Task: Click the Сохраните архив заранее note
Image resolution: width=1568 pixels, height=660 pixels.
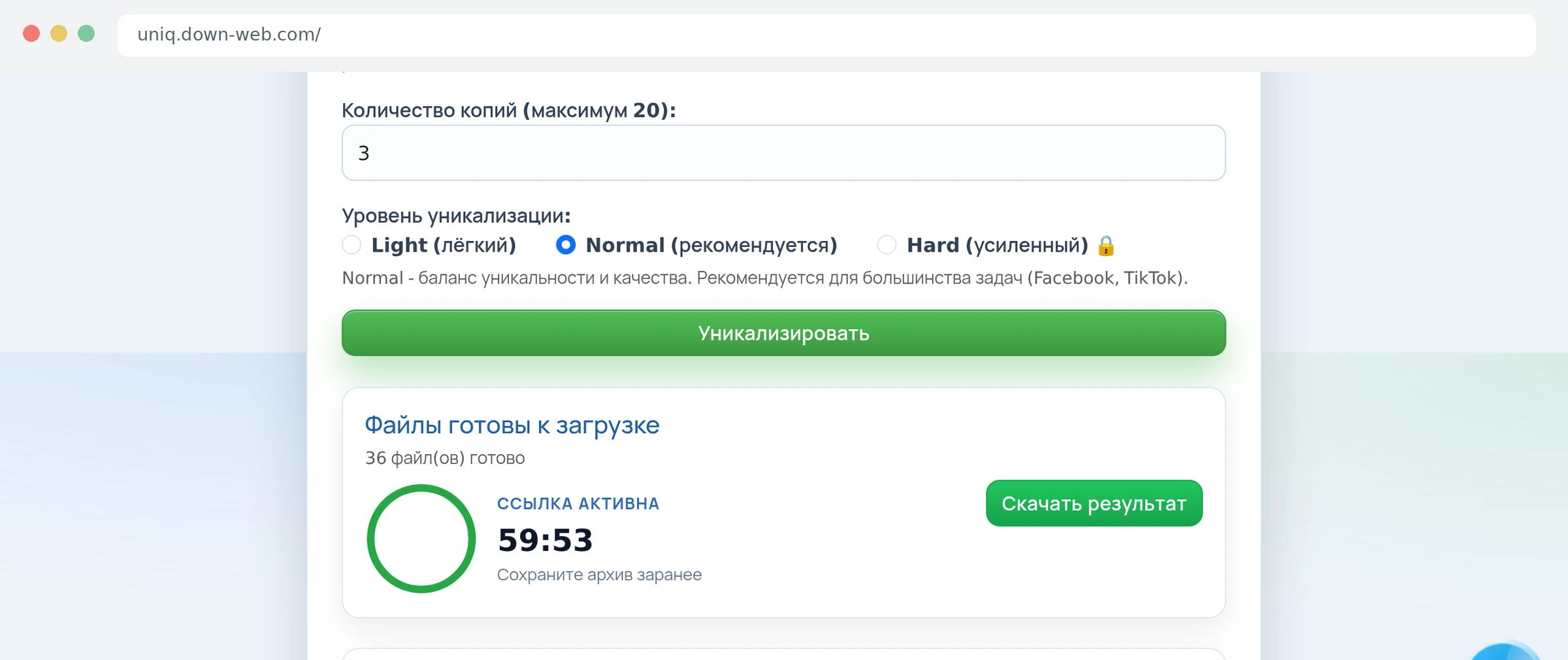Action: [599, 575]
